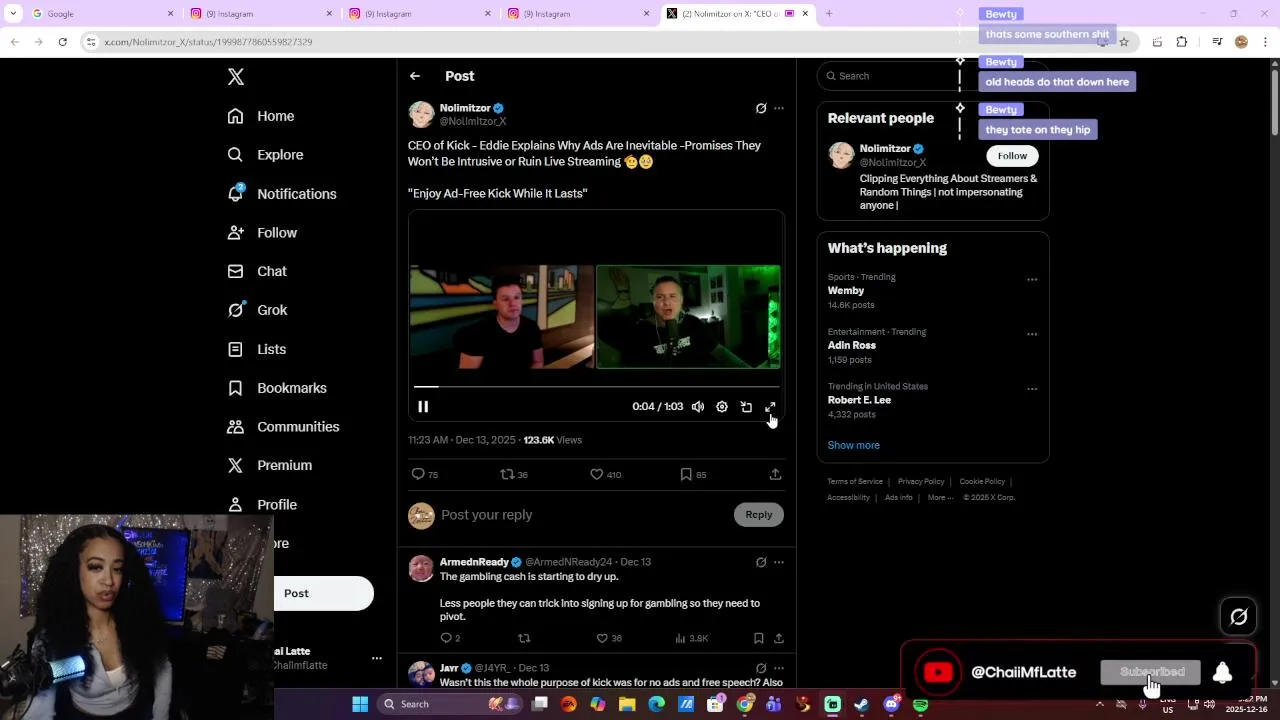Open Profile in the sidebar
This screenshot has width=1280, height=720.
pyautogui.click(x=262, y=505)
